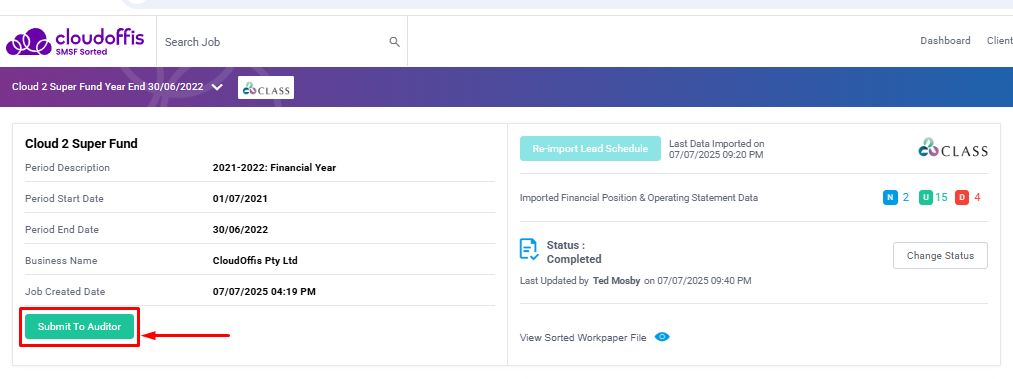Click the green U updated items badge
The width and height of the screenshot is (1013, 379).
(926, 198)
